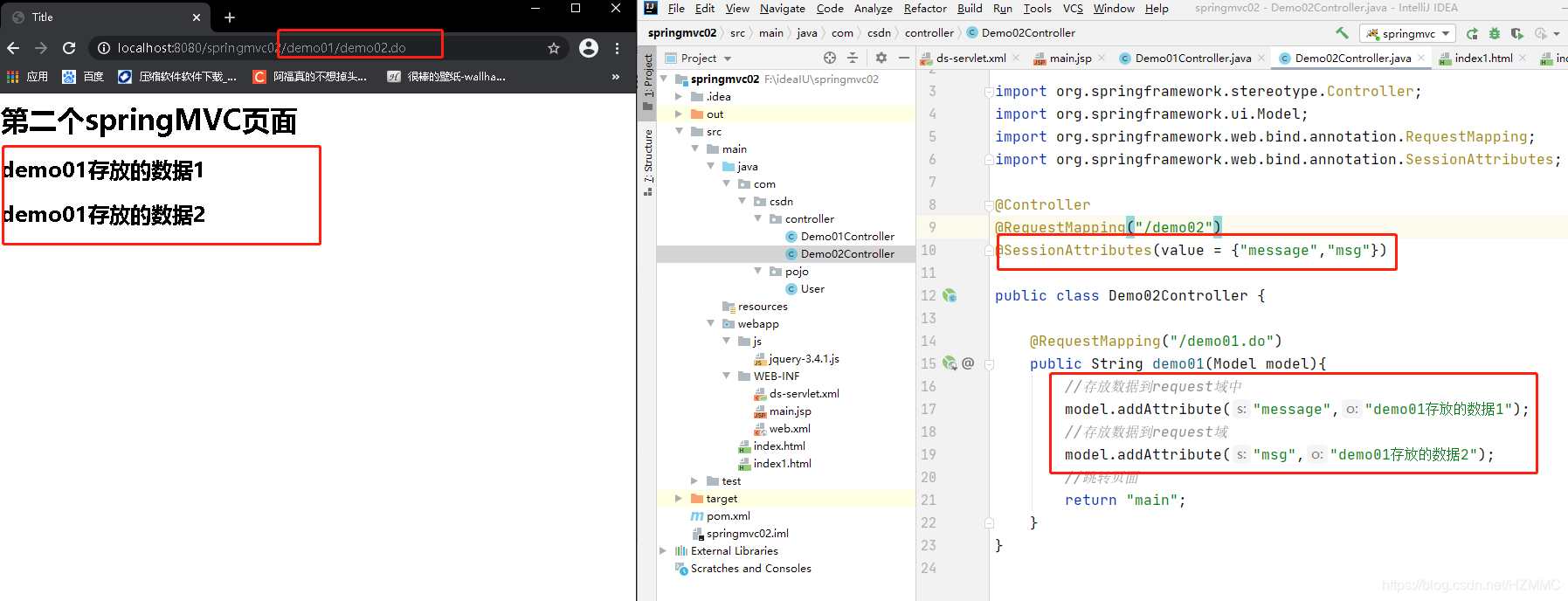Expand External Libraries node
This screenshot has width=1568, height=601.
tap(663, 550)
